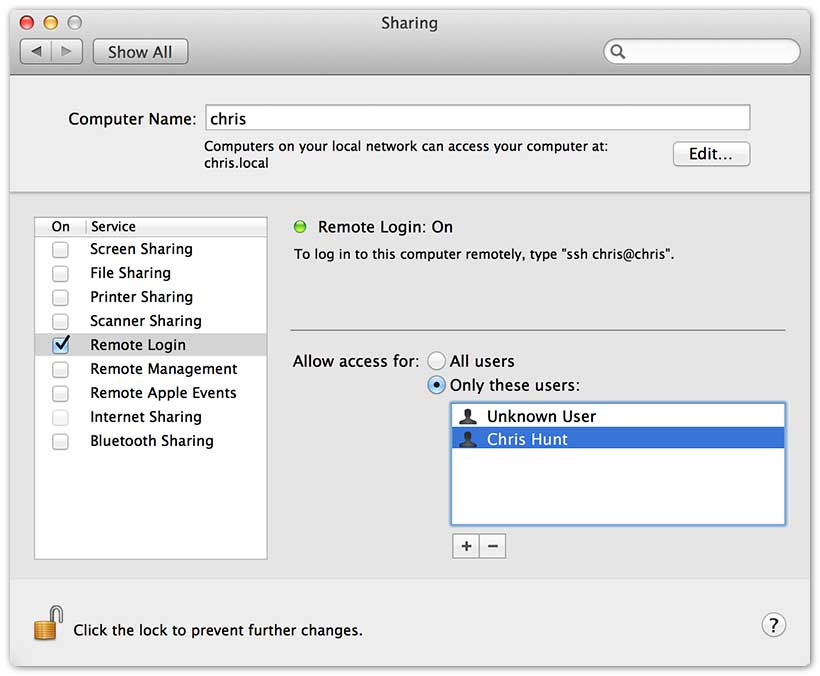Select Chris Hunt in the access list

click(618, 439)
